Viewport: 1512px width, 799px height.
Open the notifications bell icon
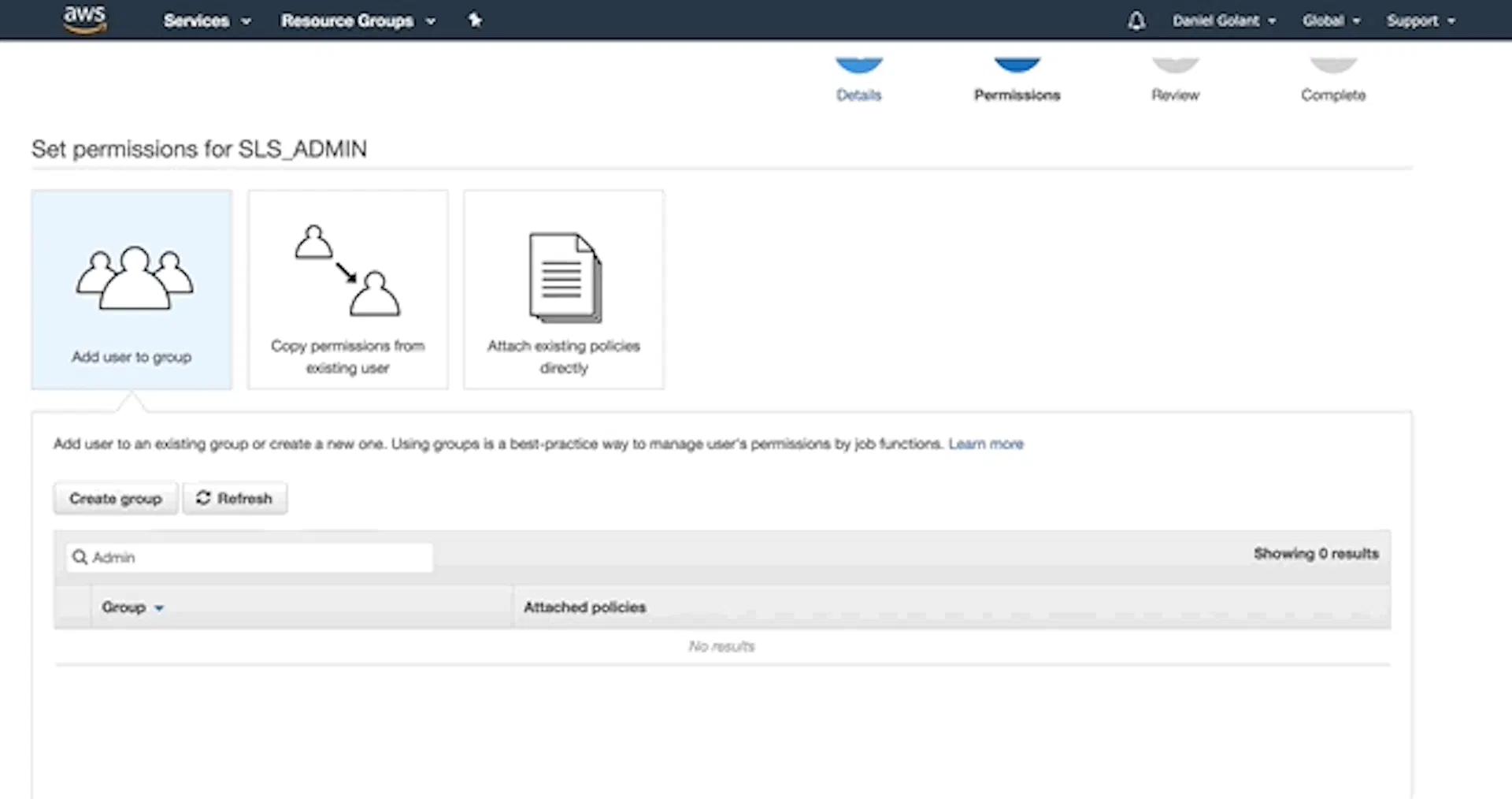[1136, 20]
